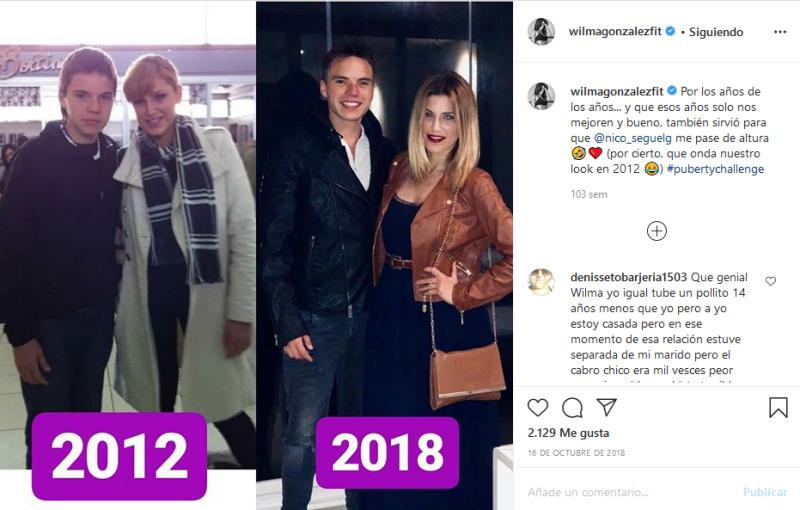
Task: Open wilmagonzalezfit username in caption
Action: (616, 91)
